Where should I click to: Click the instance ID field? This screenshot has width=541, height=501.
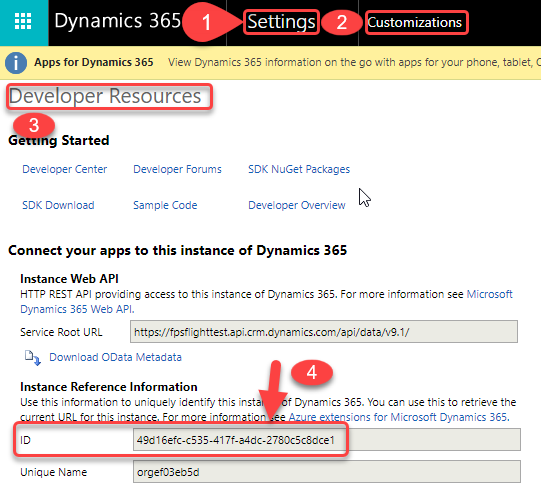coord(327,440)
